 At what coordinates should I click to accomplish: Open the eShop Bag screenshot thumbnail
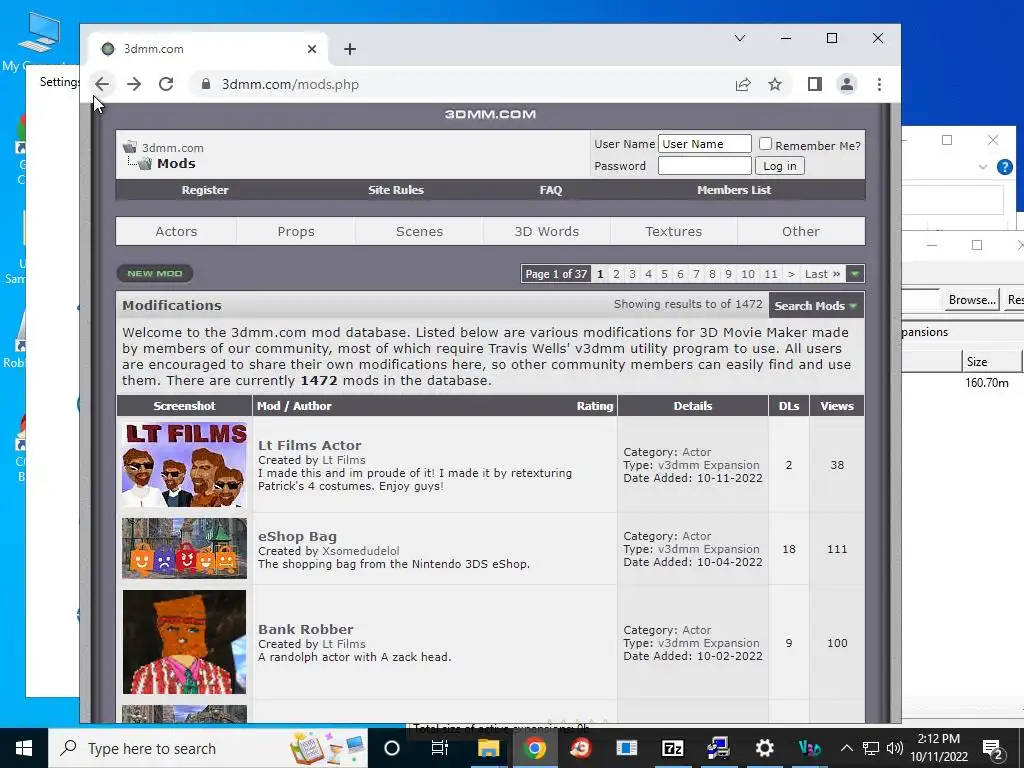coord(184,549)
